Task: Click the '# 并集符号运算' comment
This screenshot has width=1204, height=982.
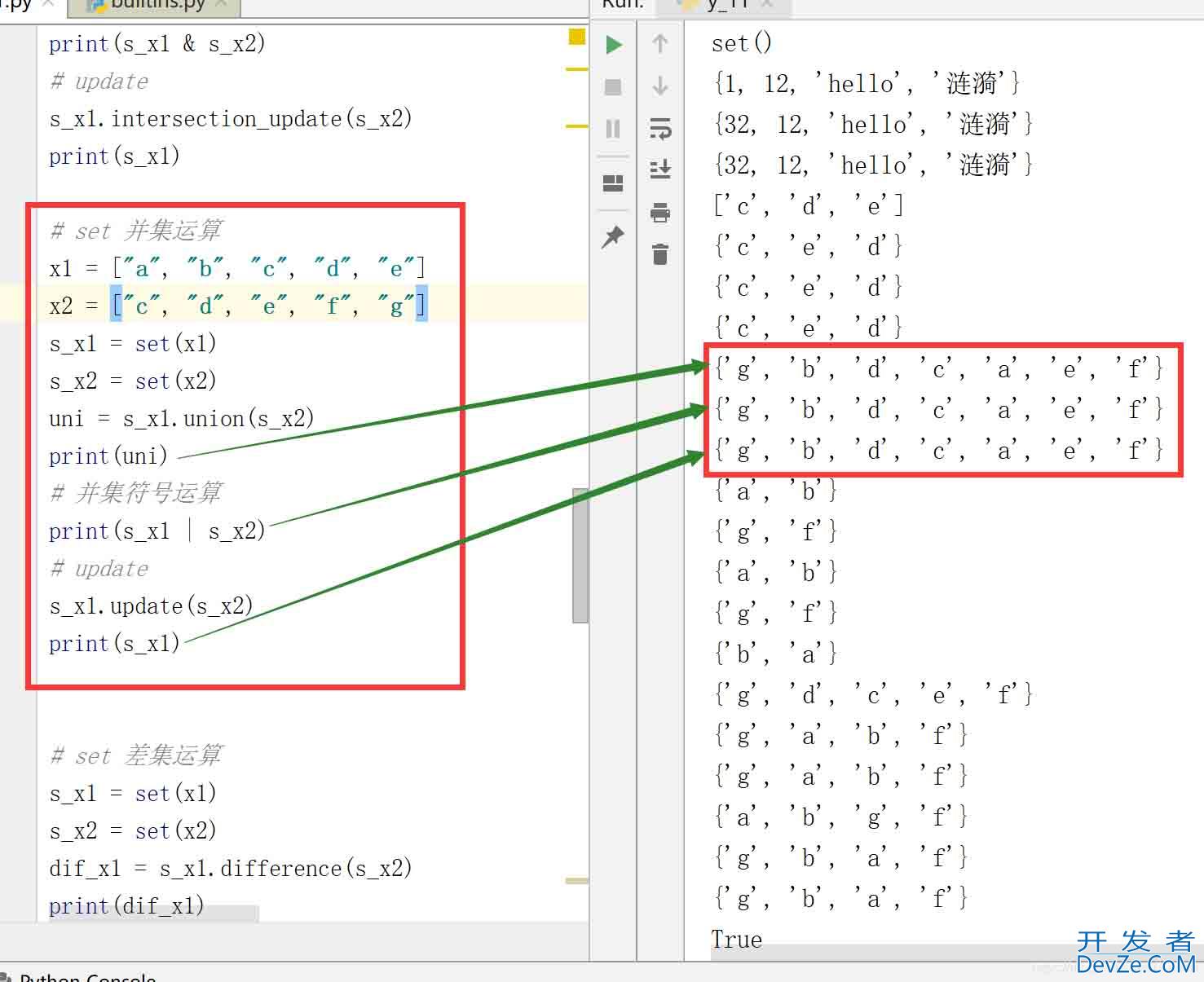Action: [135, 493]
